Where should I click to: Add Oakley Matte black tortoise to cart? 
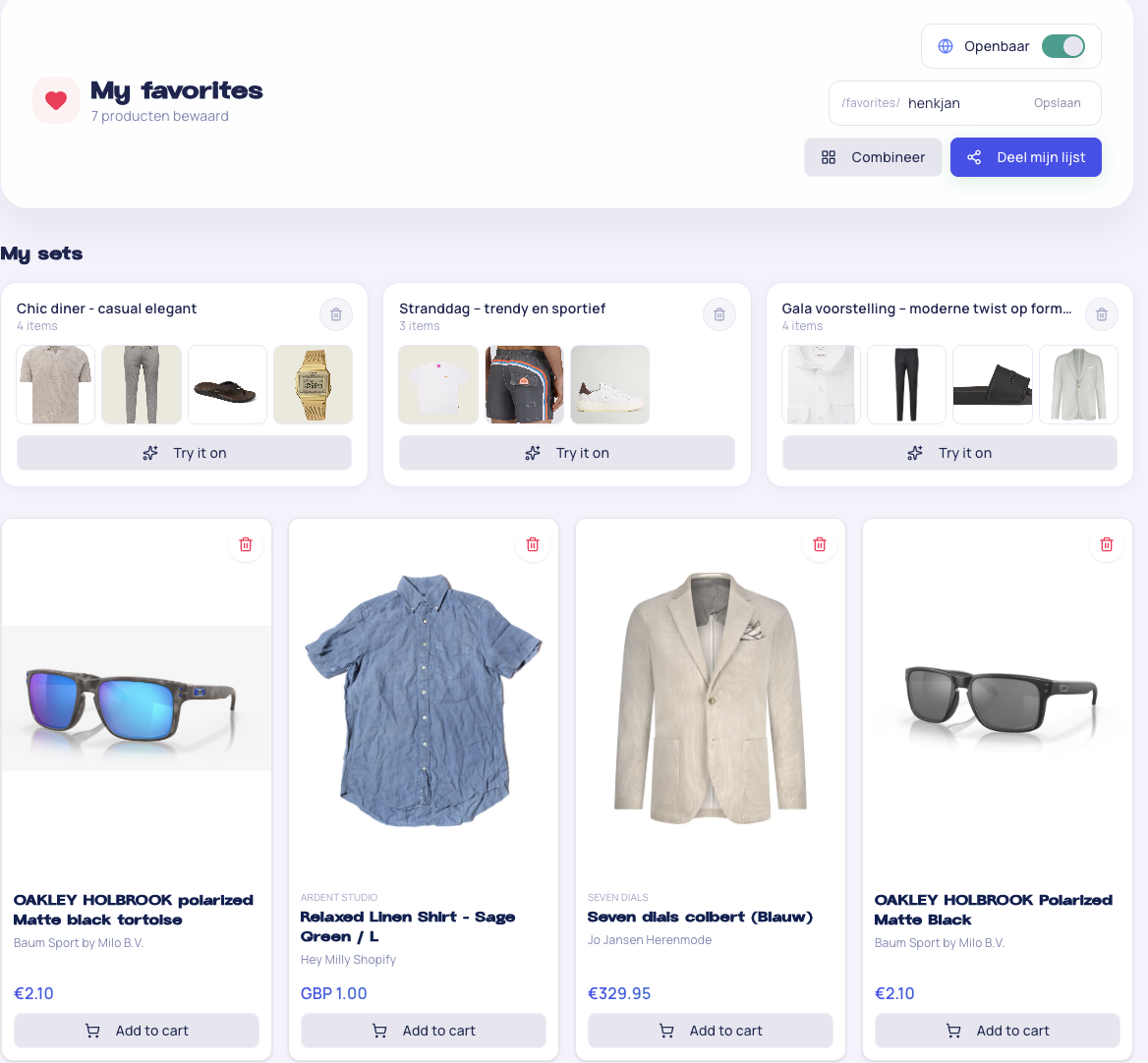(137, 1030)
